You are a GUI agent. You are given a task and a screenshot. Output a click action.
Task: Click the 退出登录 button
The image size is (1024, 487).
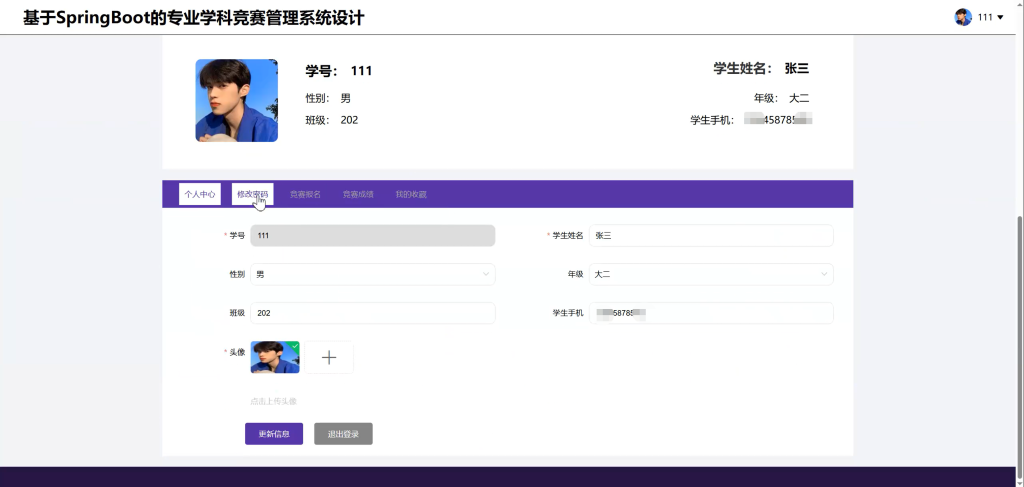tap(344, 434)
